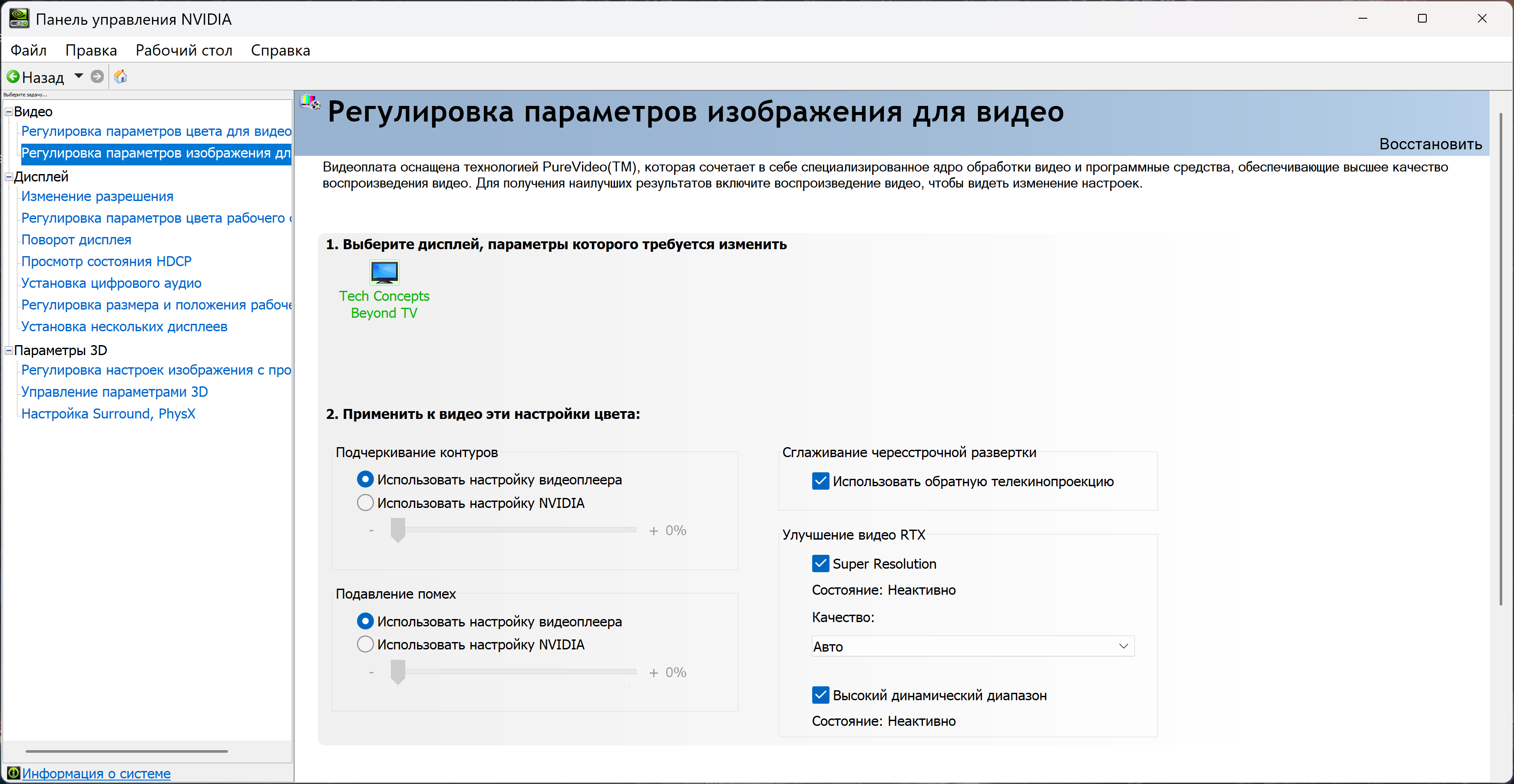Click the Подавление помех slider track

(517, 671)
